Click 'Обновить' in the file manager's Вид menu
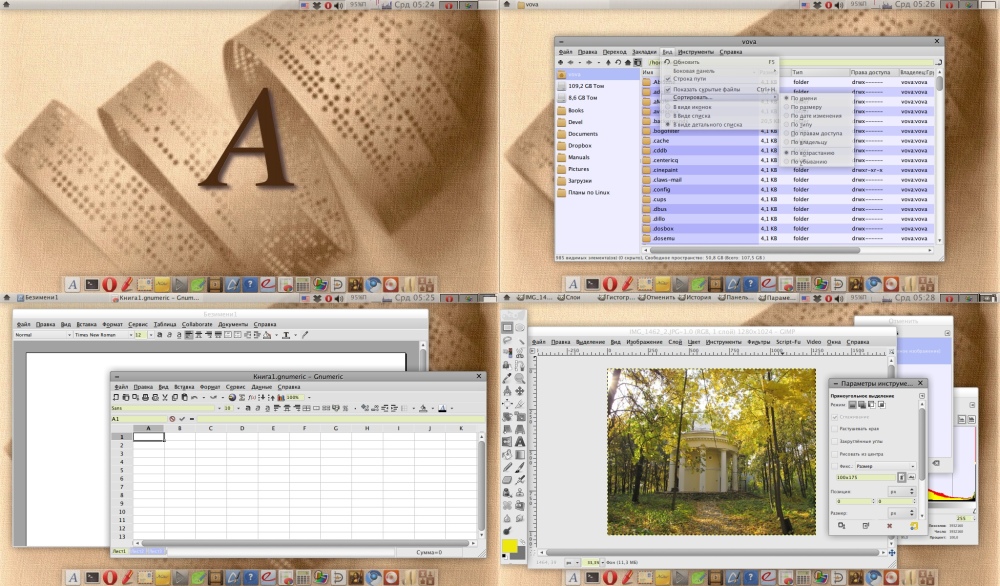Image resolution: width=1000 pixels, height=586 pixels. (720, 62)
